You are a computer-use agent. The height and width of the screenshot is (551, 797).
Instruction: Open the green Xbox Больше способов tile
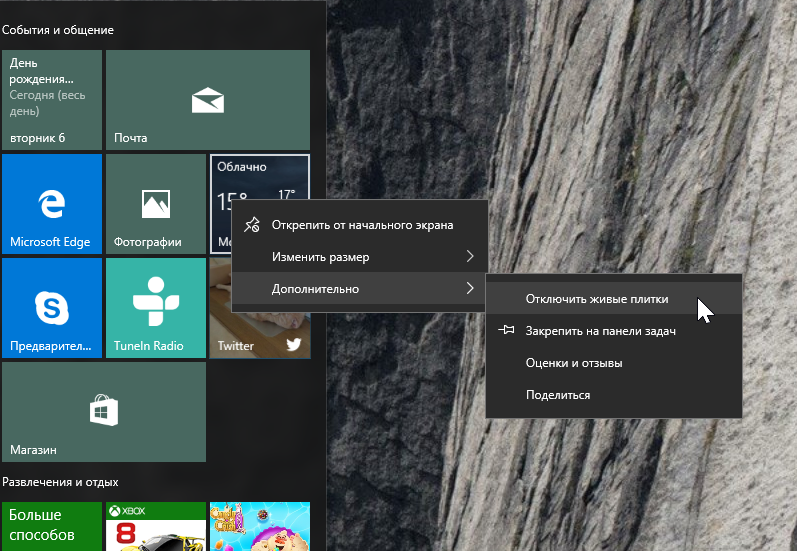pyautogui.click(x=52, y=526)
